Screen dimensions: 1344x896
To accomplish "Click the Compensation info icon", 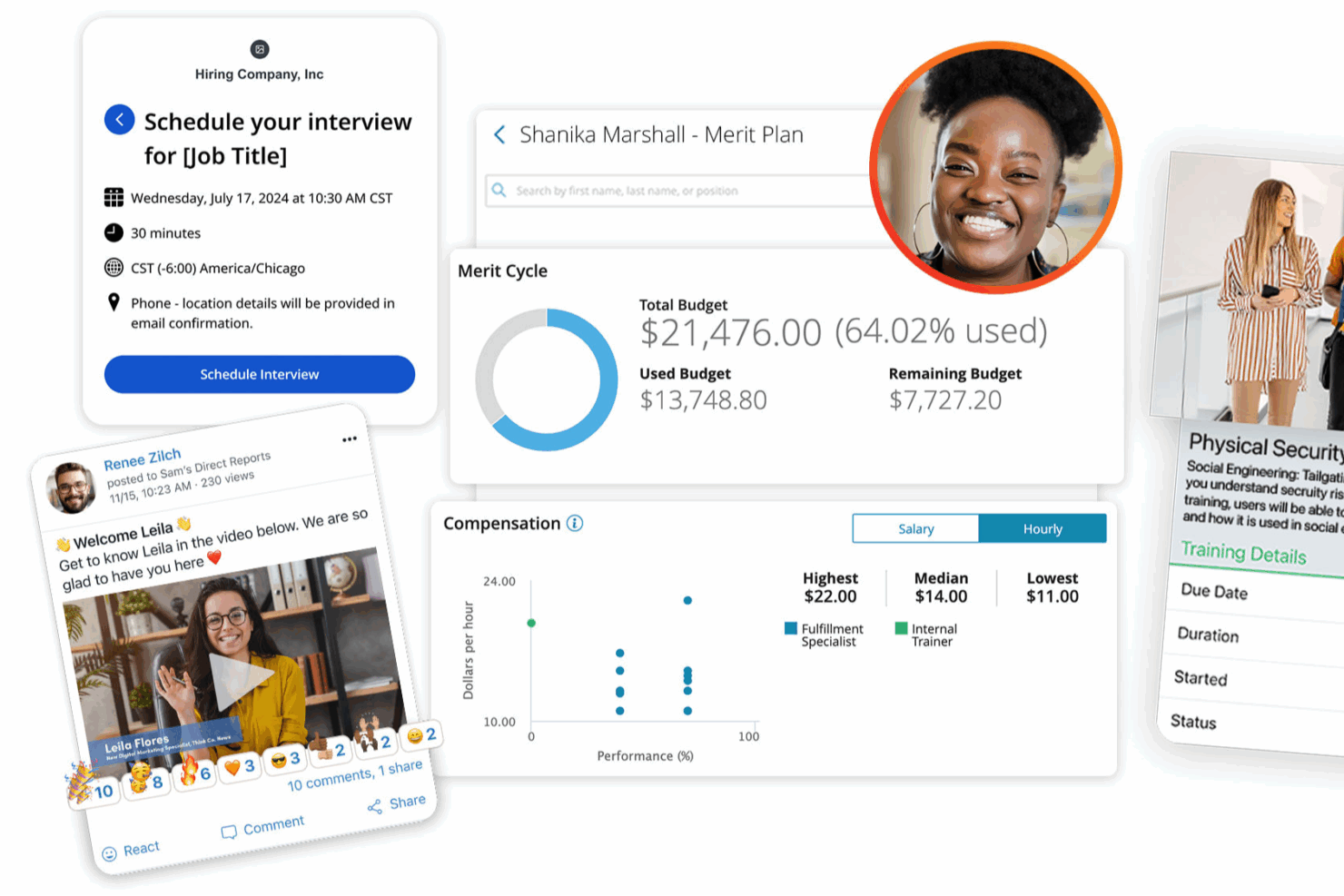I will 575,524.
